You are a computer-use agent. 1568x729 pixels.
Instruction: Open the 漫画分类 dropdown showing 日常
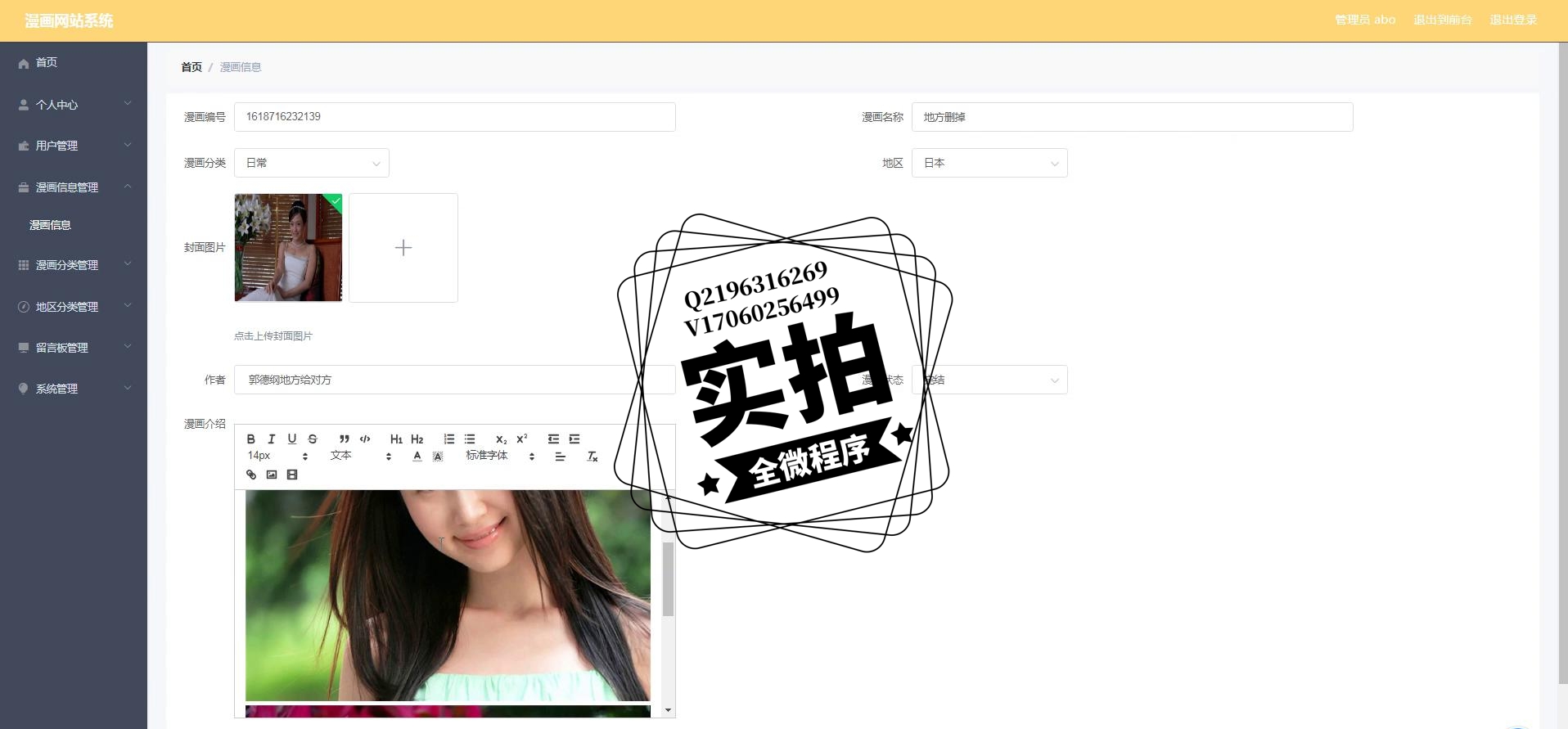[x=312, y=163]
